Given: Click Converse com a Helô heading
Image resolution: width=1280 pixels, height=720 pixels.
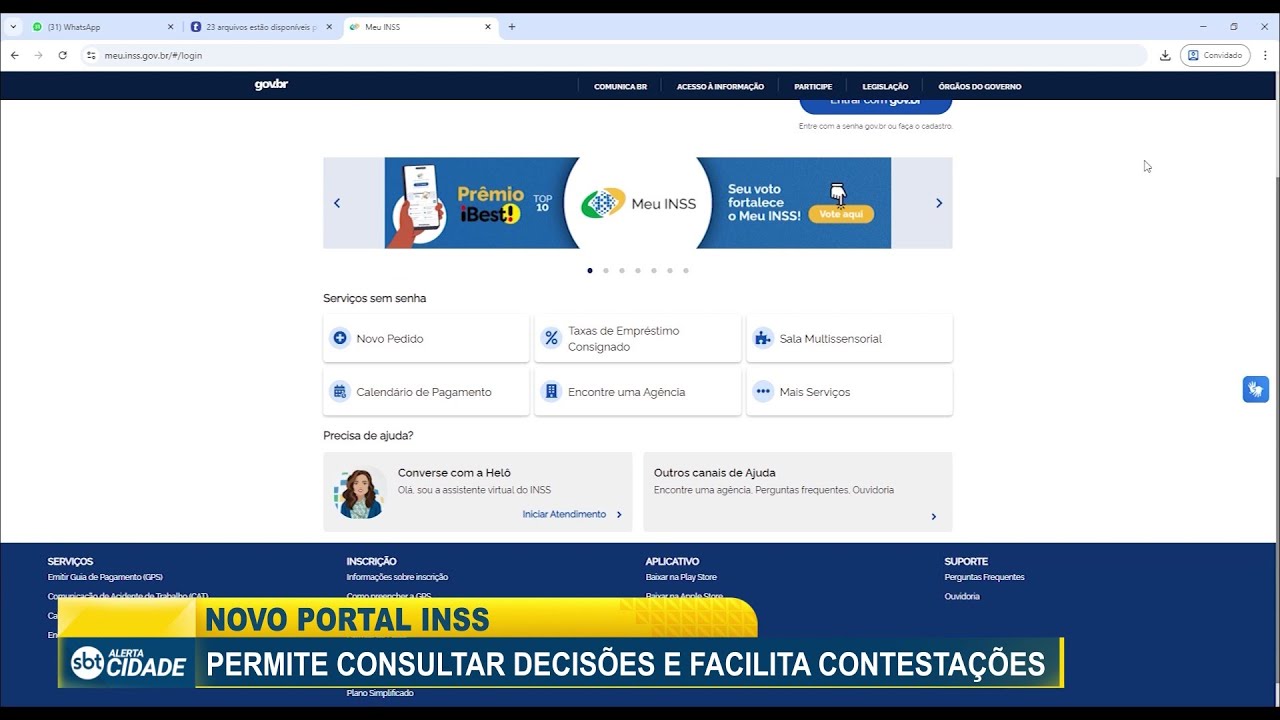Looking at the screenshot, I should [x=454, y=473].
